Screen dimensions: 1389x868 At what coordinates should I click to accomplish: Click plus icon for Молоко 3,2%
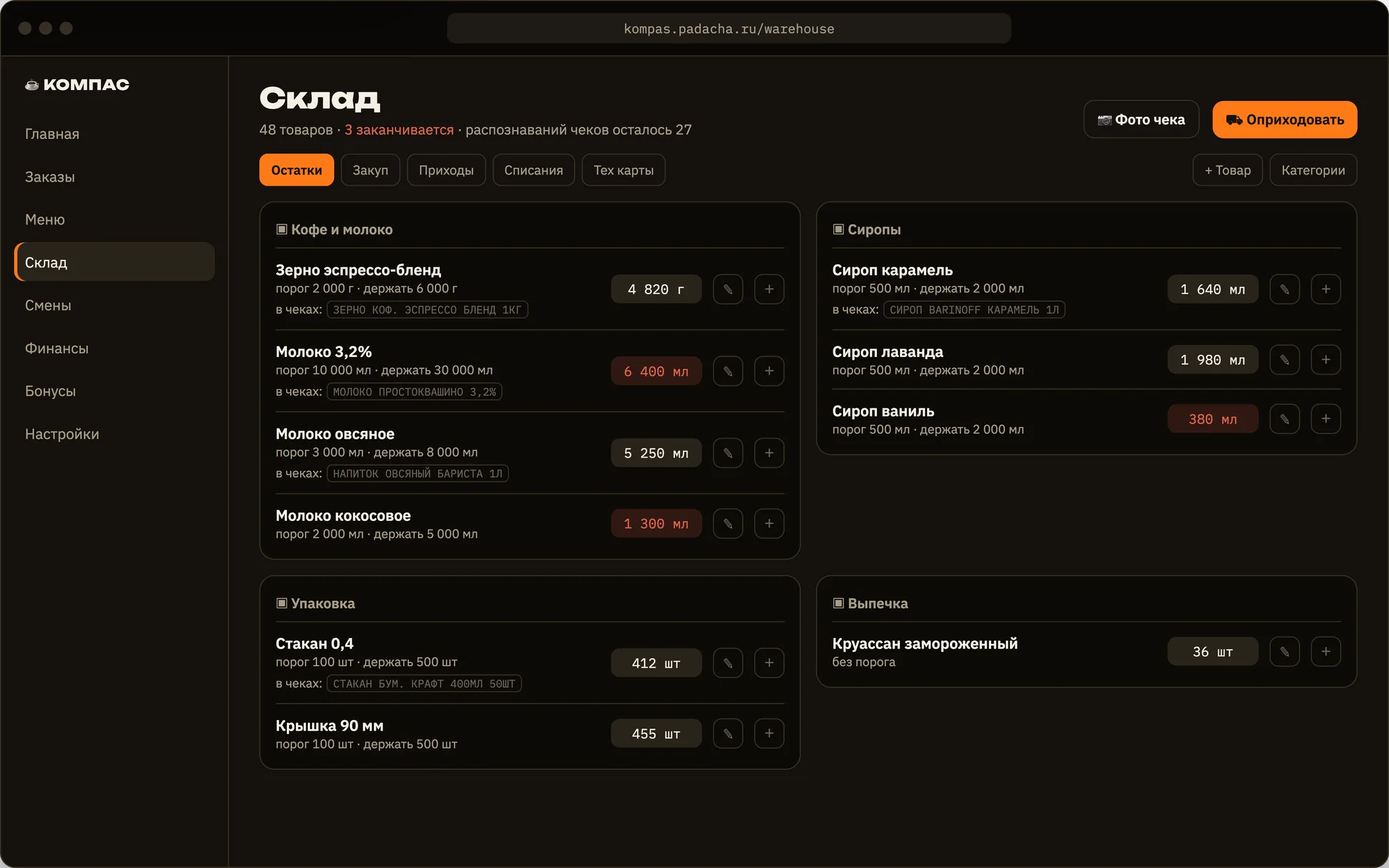point(770,372)
